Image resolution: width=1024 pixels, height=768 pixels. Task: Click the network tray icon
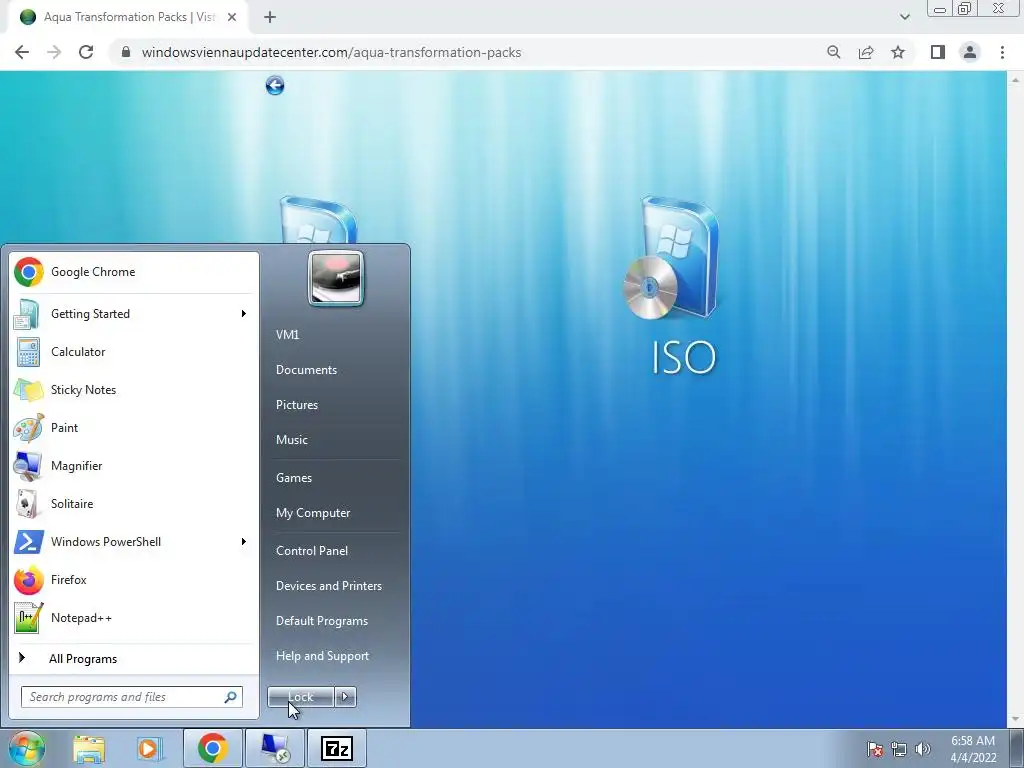(x=899, y=749)
